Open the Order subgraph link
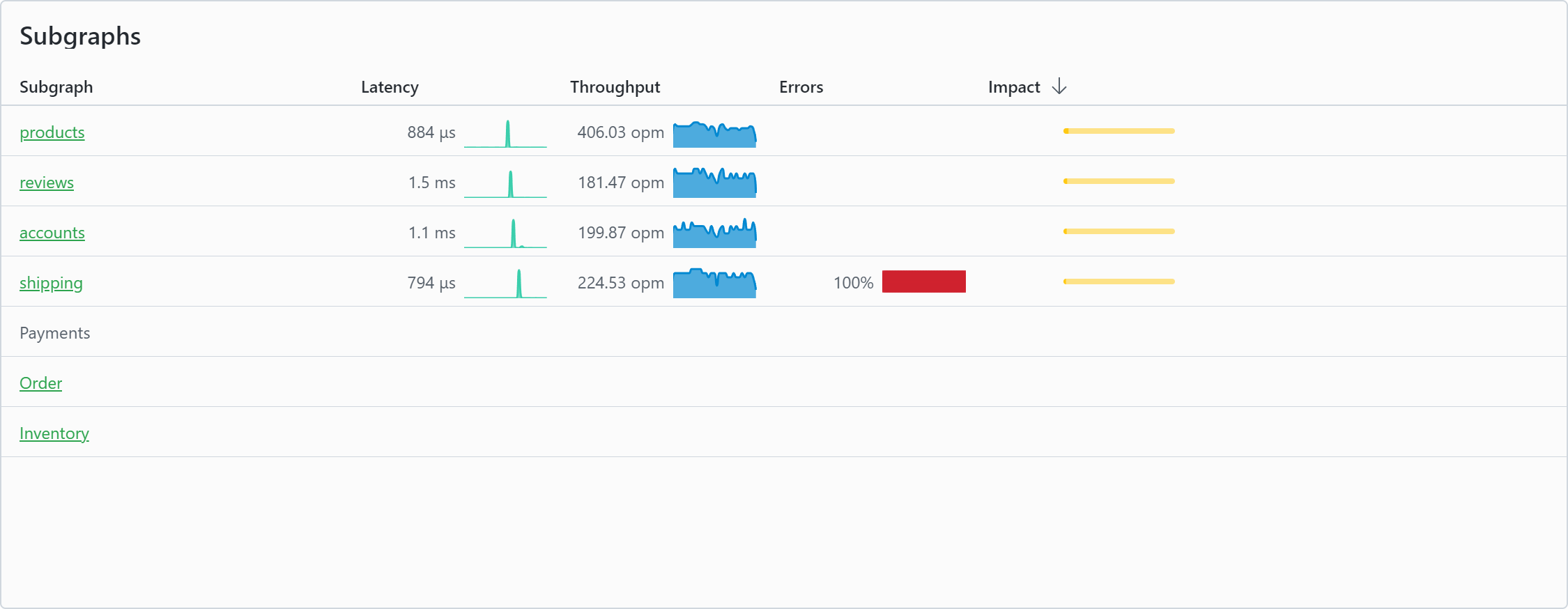1568x609 pixels. [40, 383]
